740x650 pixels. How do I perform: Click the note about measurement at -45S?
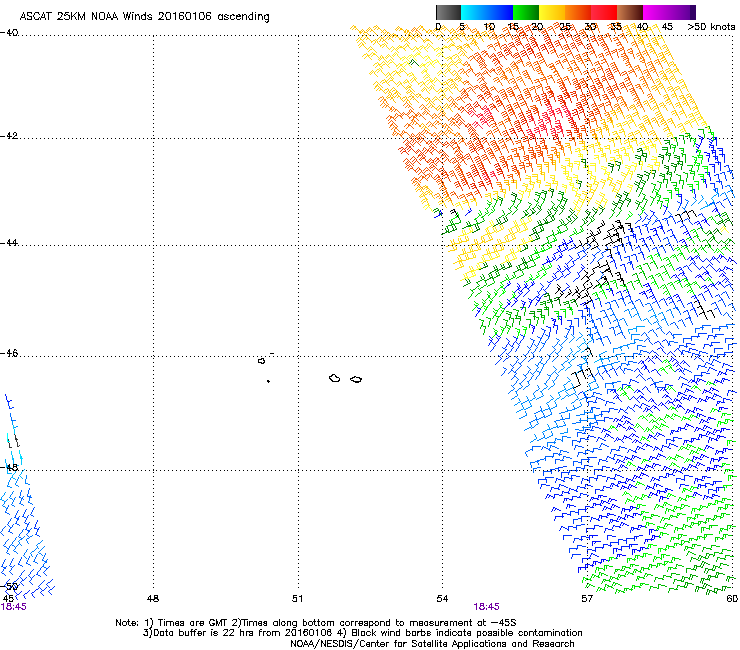(x=373, y=623)
